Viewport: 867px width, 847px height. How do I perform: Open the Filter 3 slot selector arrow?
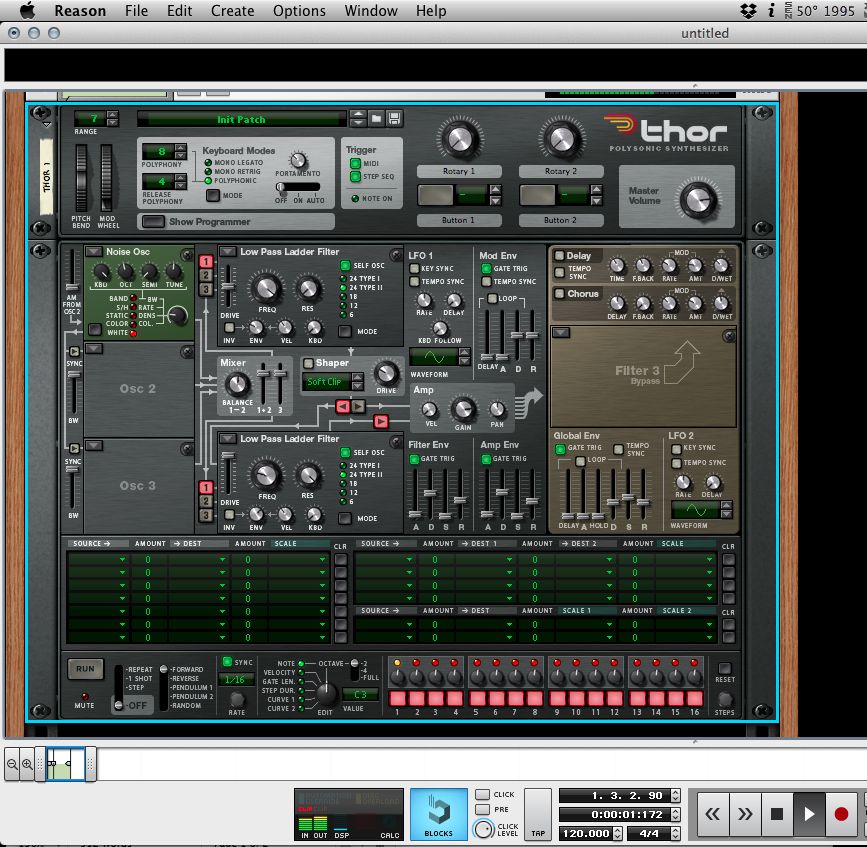pyautogui.click(x=561, y=332)
